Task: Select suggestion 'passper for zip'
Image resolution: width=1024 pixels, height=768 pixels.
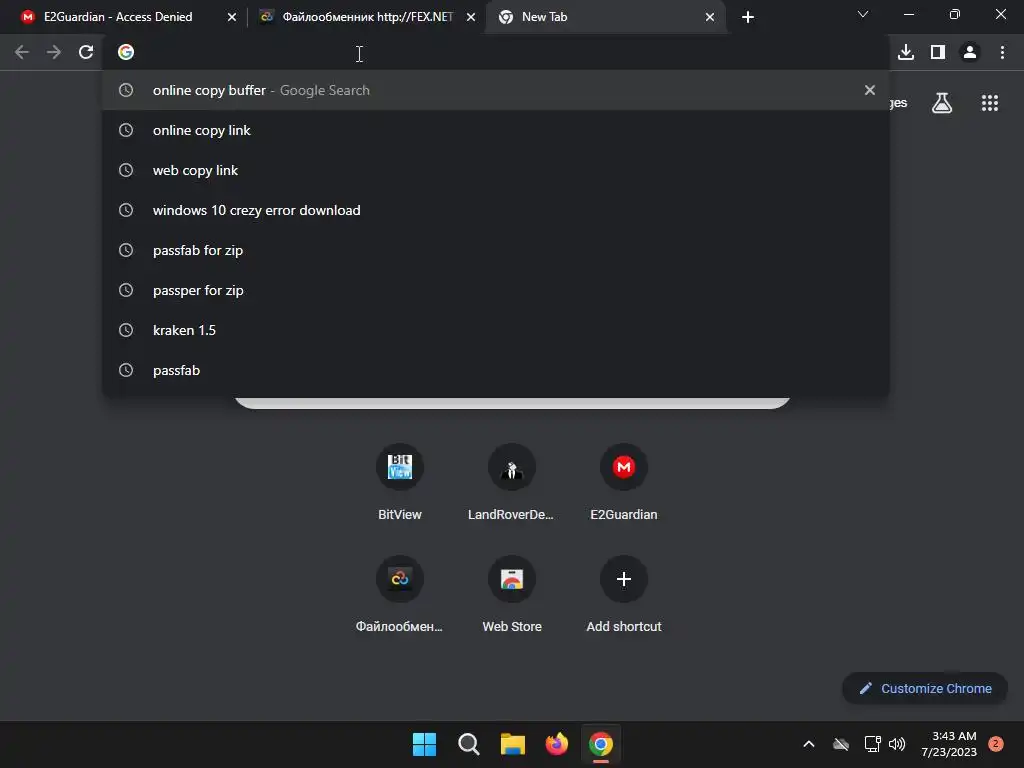Action: pos(496,290)
